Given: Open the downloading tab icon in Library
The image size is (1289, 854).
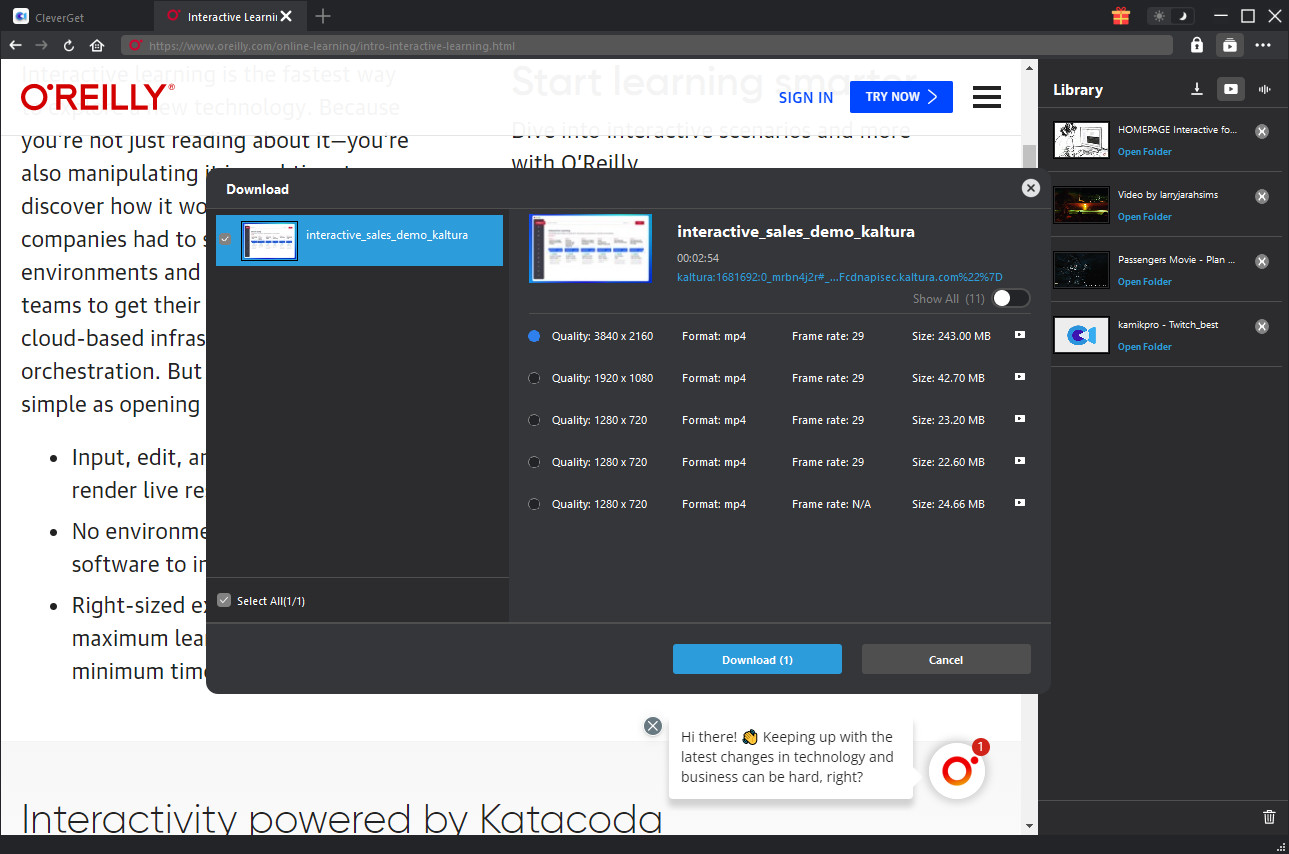Looking at the screenshot, I should tap(1196, 89).
